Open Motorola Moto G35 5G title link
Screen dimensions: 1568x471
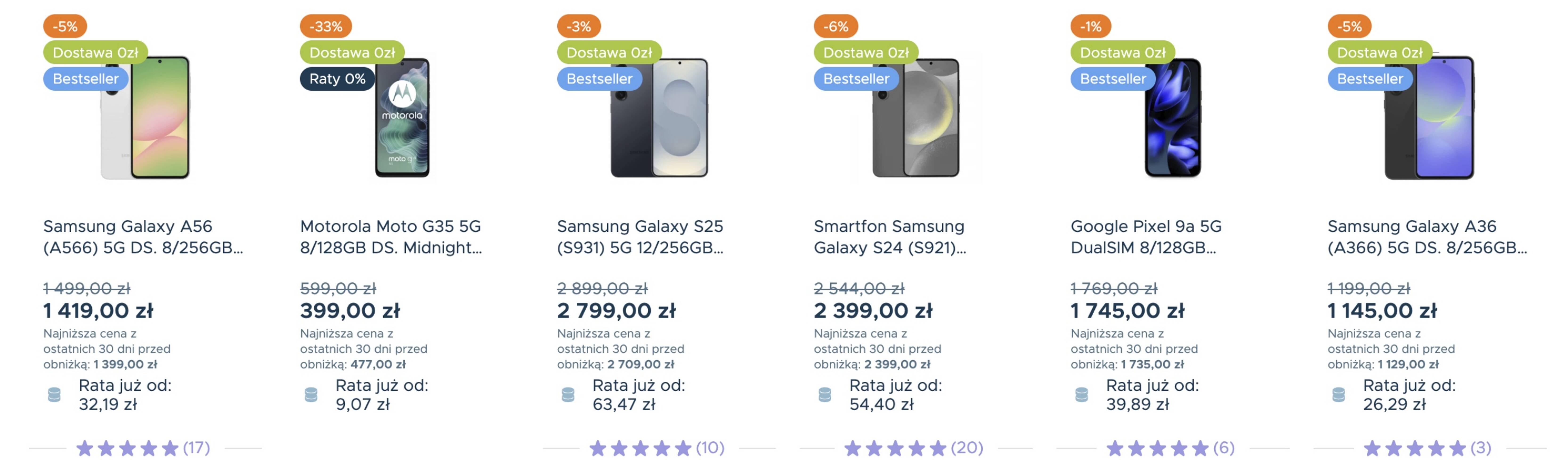[390, 237]
